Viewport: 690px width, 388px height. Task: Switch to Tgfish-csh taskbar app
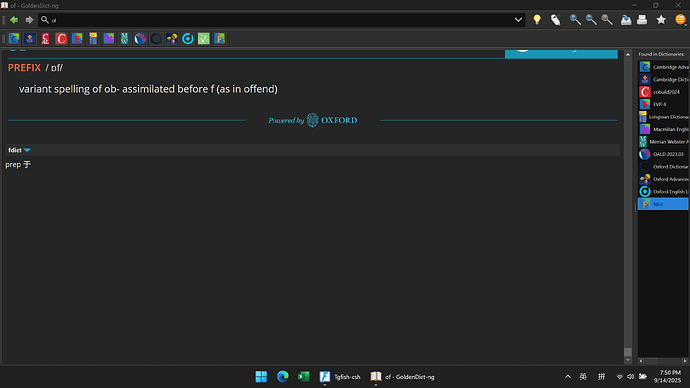340,377
